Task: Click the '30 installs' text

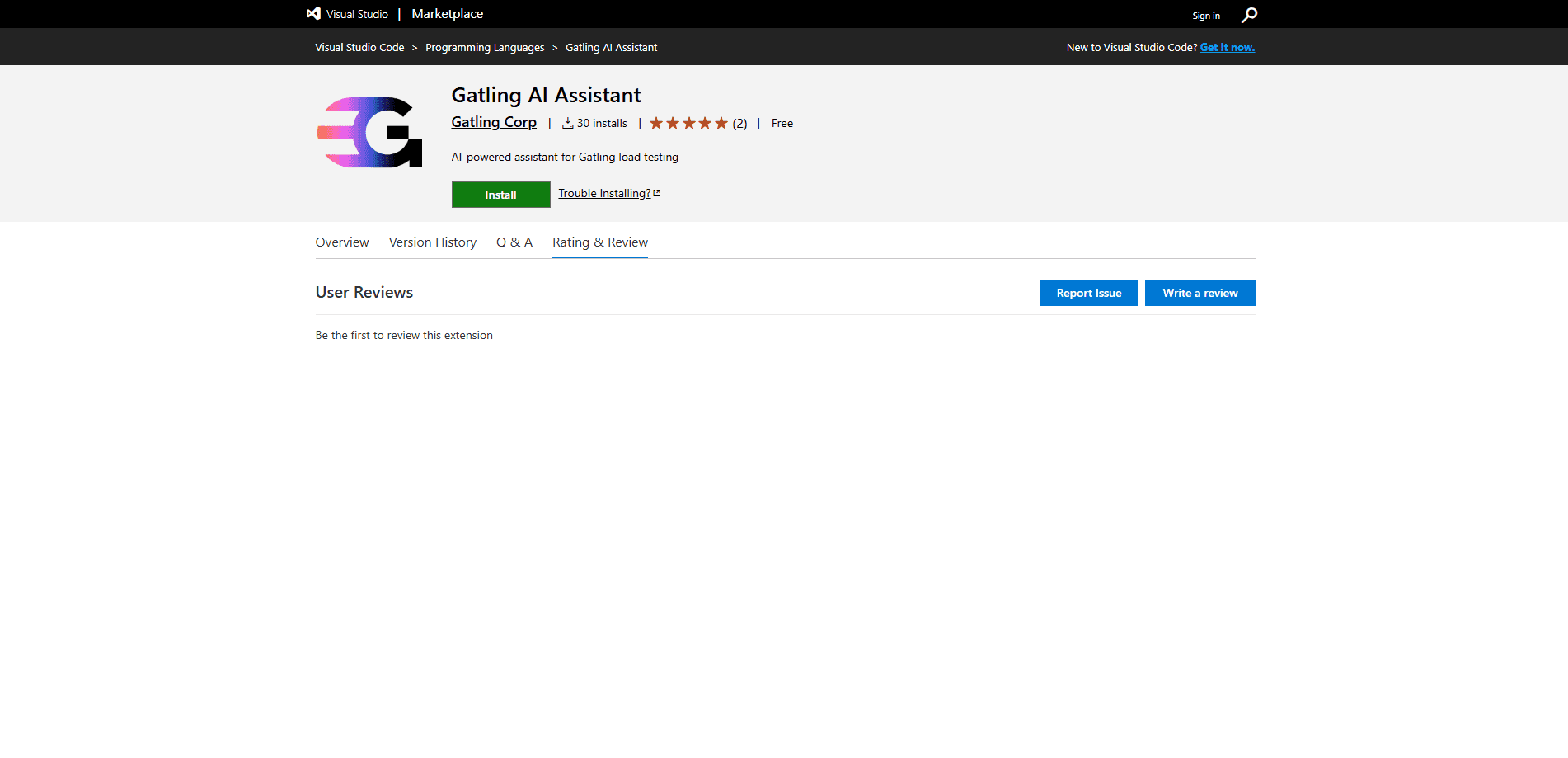Action: point(602,124)
